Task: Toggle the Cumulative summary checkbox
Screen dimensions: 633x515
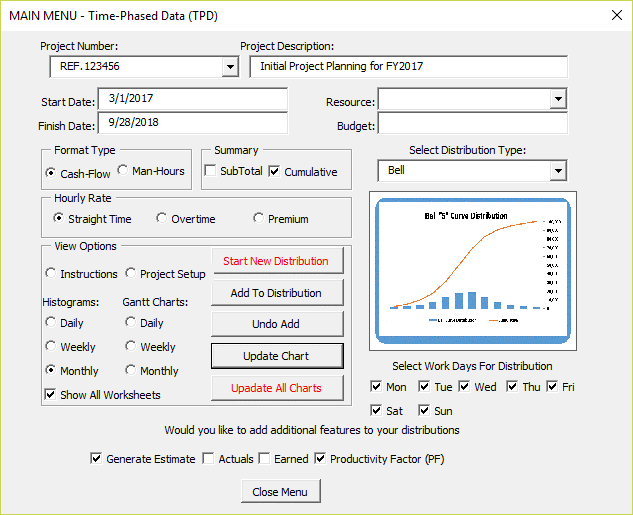Action: click(275, 171)
